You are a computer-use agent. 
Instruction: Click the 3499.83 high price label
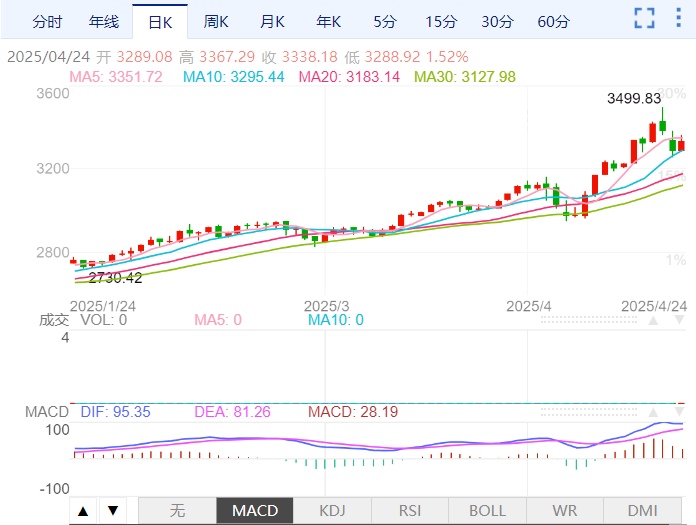634,98
